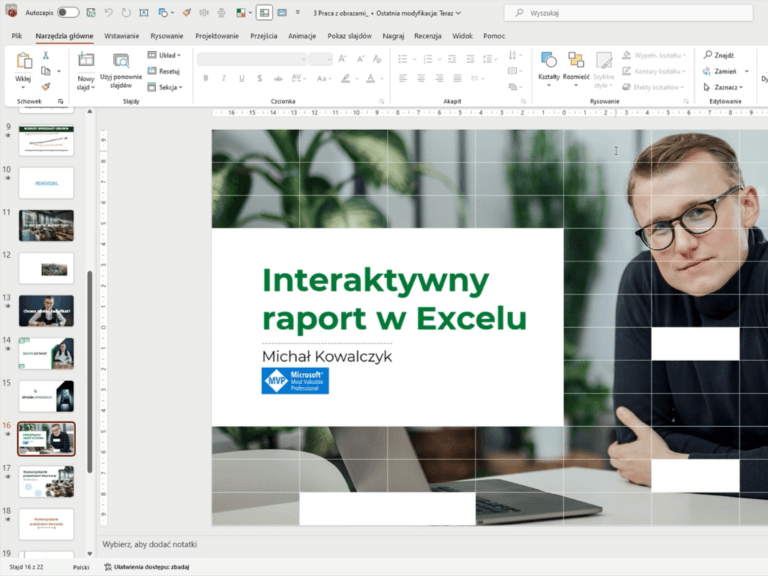Click the Undo arrow in title bar
This screenshot has height=576, width=768.
click(109, 13)
